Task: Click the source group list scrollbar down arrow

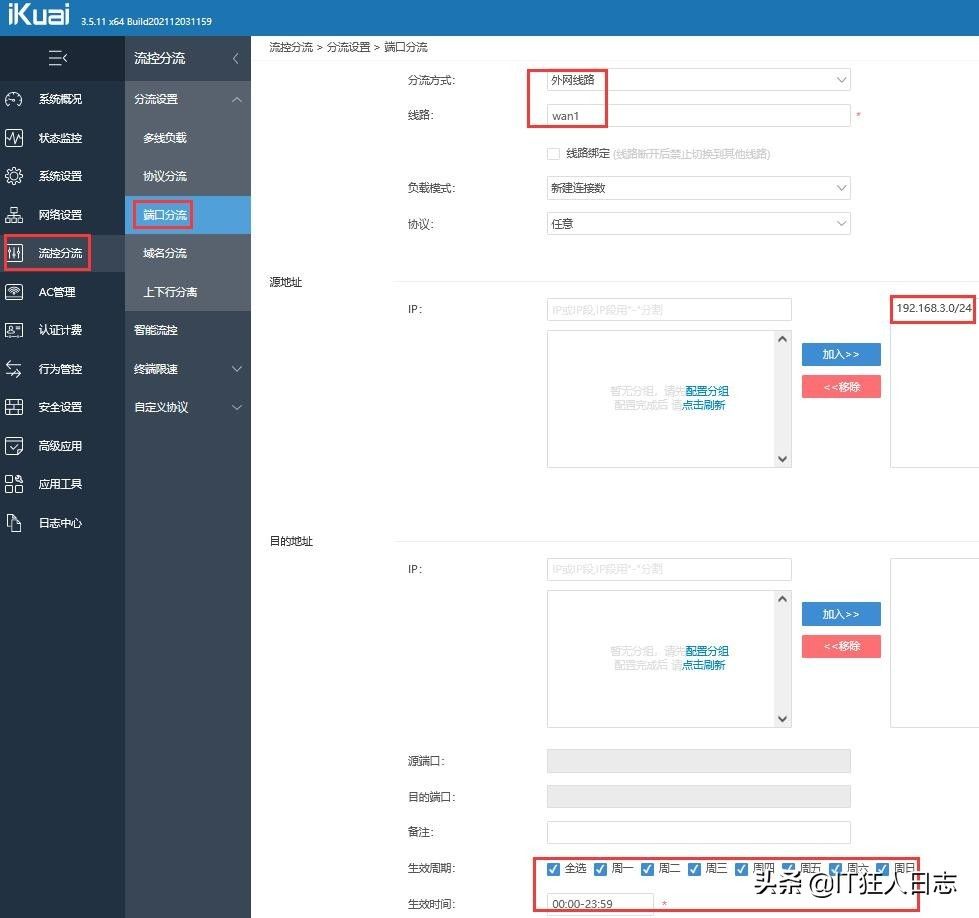Action: click(x=782, y=459)
